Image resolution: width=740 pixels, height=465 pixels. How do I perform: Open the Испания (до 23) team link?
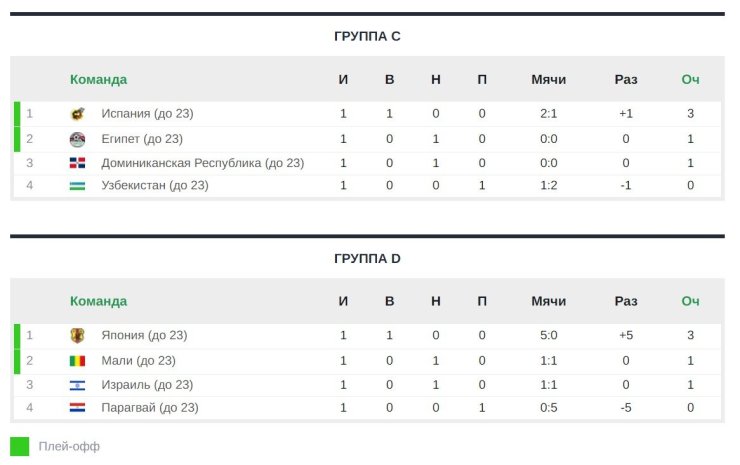click(147, 114)
